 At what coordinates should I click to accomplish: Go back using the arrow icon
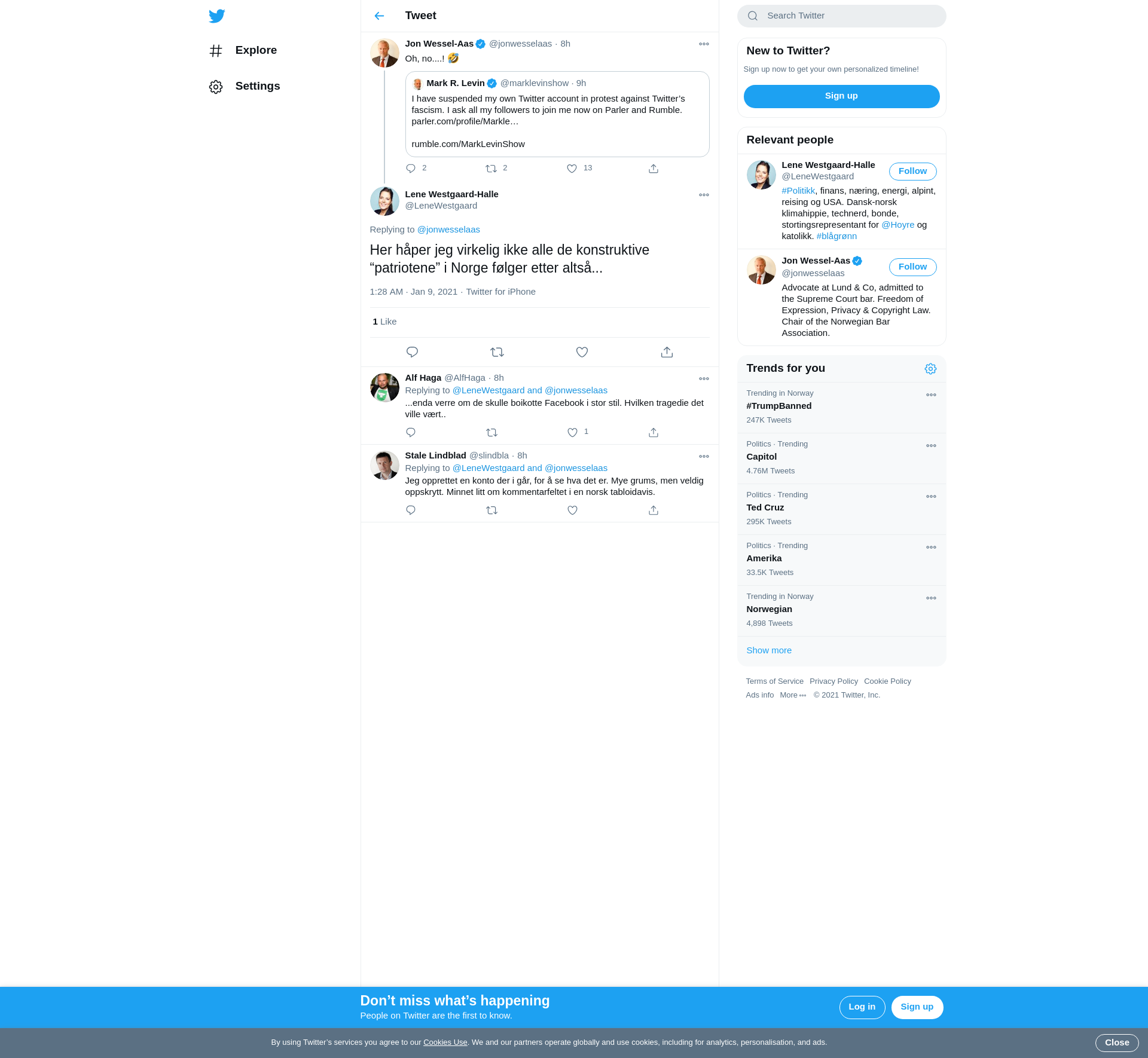click(x=379, y=16)
